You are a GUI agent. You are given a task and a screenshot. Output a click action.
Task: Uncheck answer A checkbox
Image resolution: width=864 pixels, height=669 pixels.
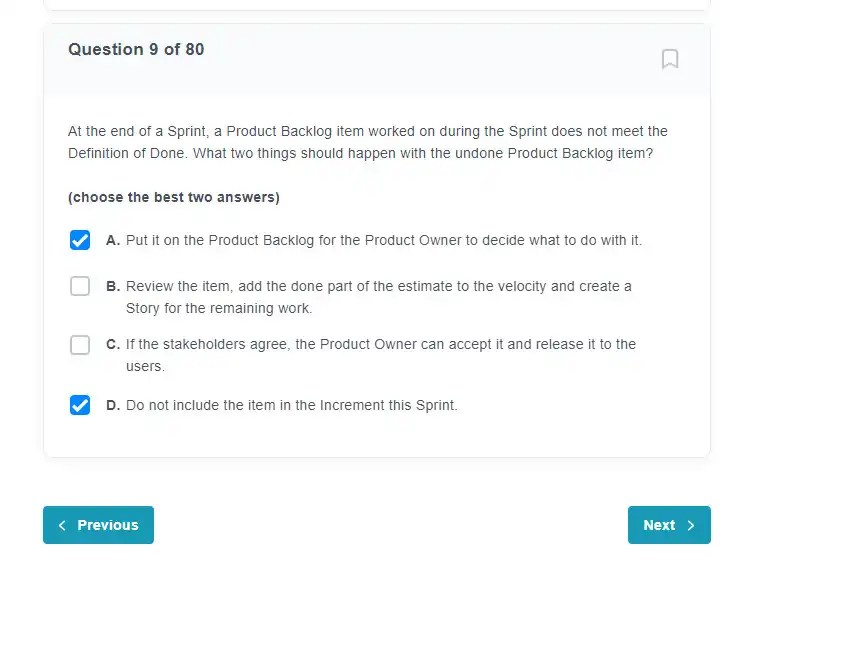(x=80, y=240)
